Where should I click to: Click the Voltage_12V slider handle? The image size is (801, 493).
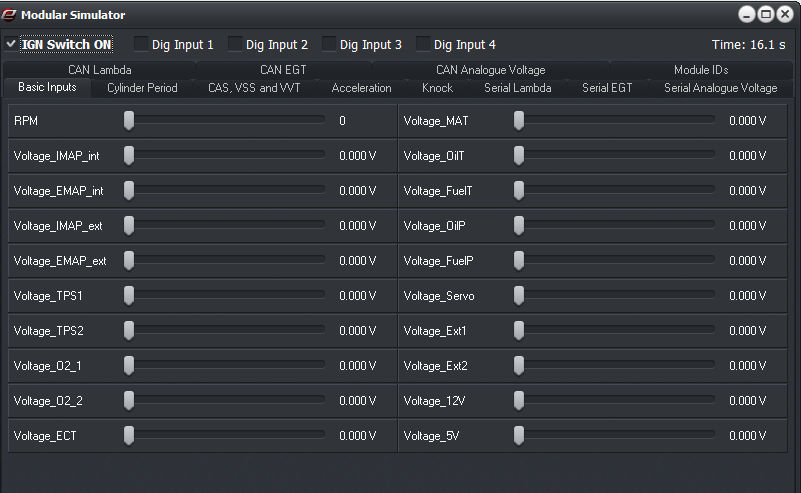pos(519,401)
